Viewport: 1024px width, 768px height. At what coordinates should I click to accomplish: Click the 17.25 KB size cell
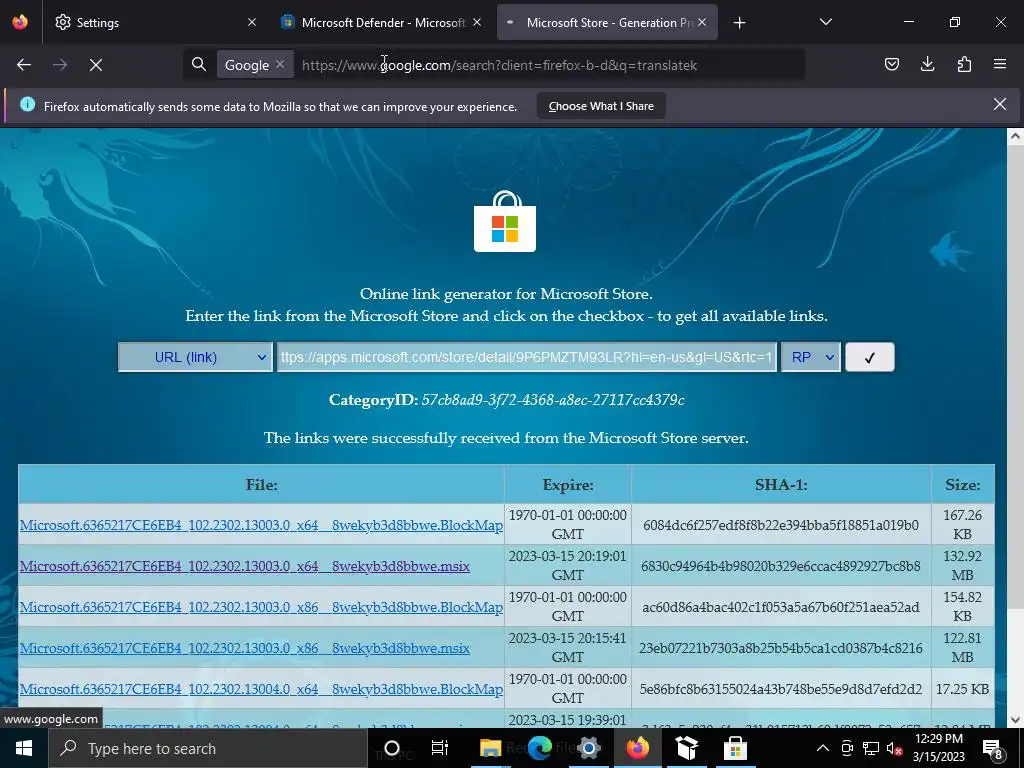point(962,689)
